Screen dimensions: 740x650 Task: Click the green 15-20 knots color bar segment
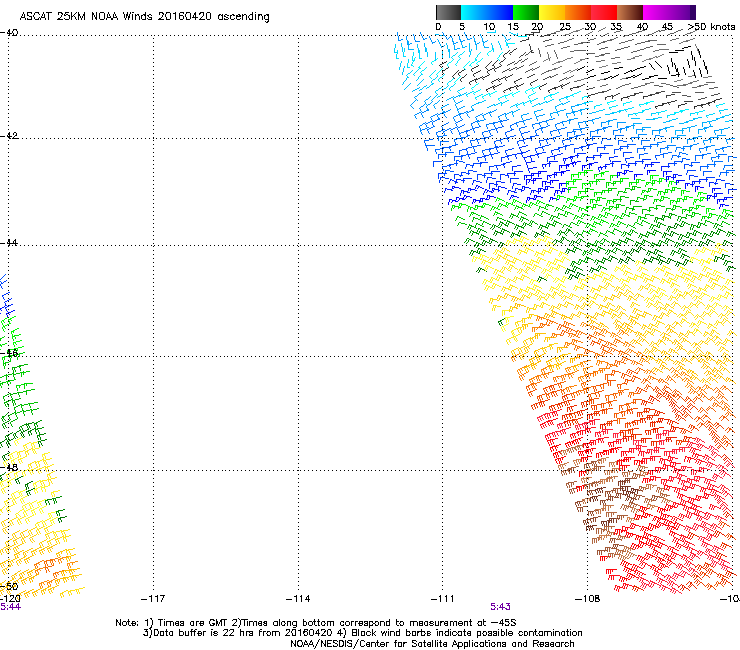coord(526,12)
